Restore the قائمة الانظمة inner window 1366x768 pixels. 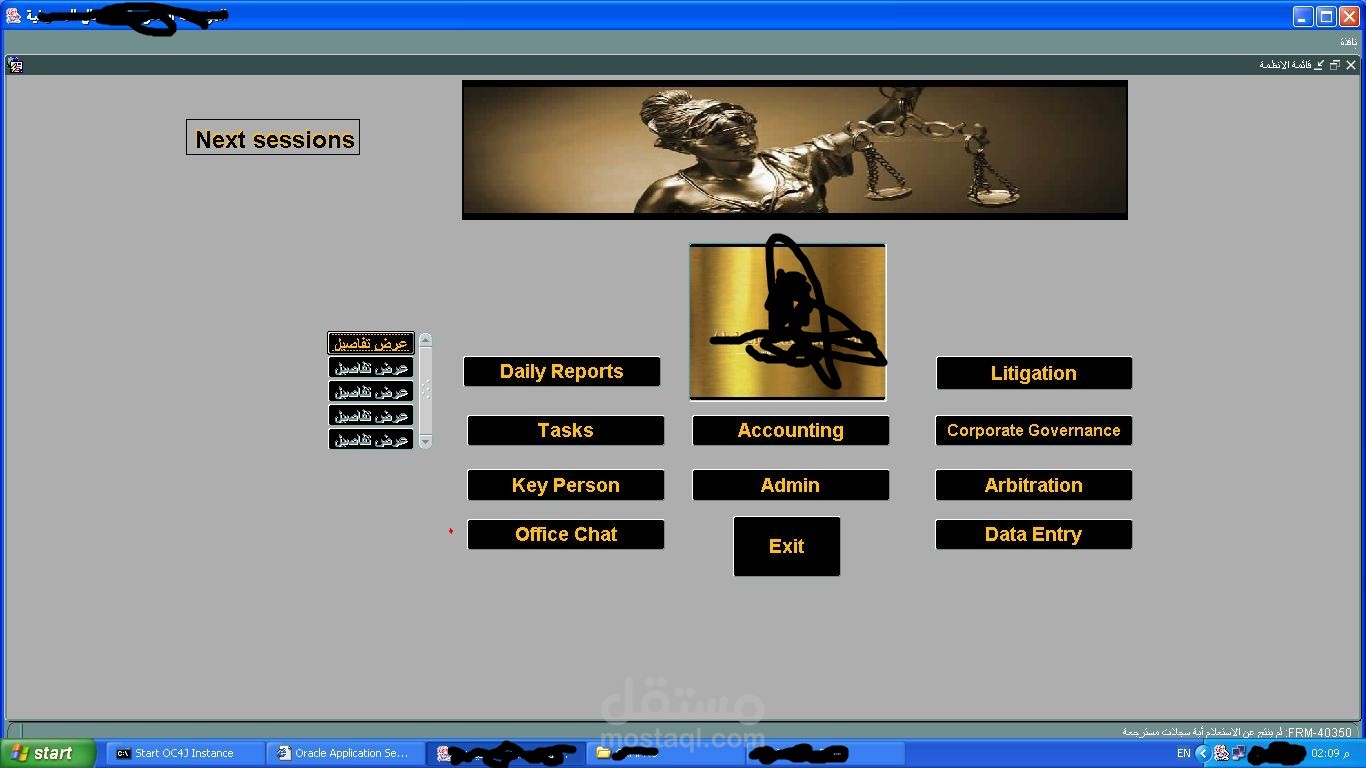pyautogui.click(x=1334, y=65)
